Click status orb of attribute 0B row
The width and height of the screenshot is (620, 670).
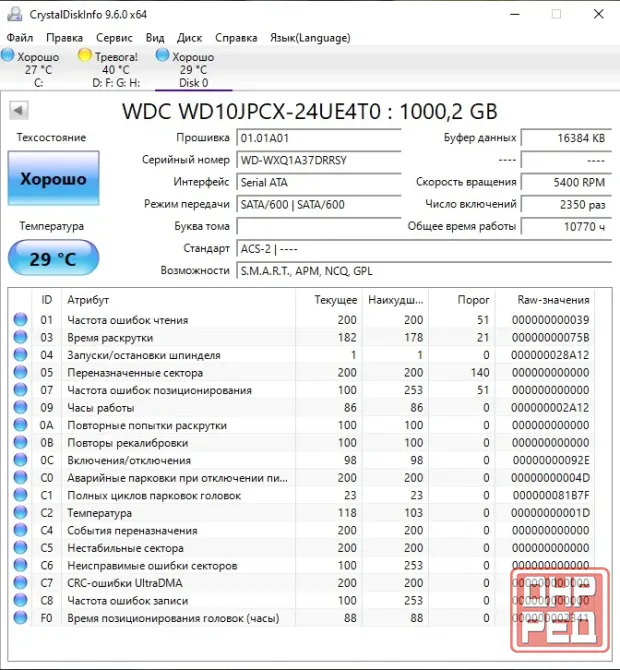click(x=20, y=442)
